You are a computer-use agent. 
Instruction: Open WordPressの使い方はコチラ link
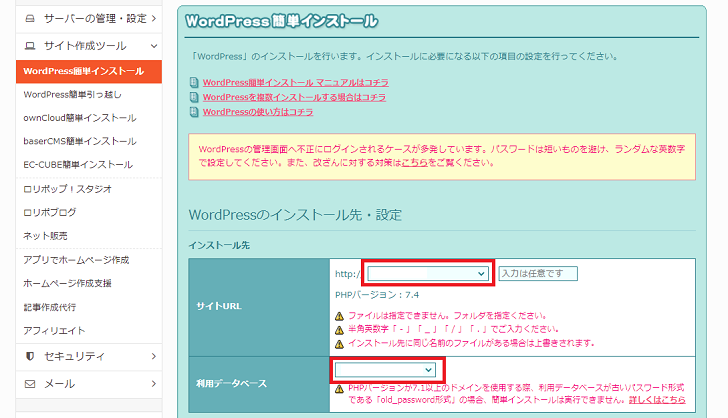click(x=258, y=112)
